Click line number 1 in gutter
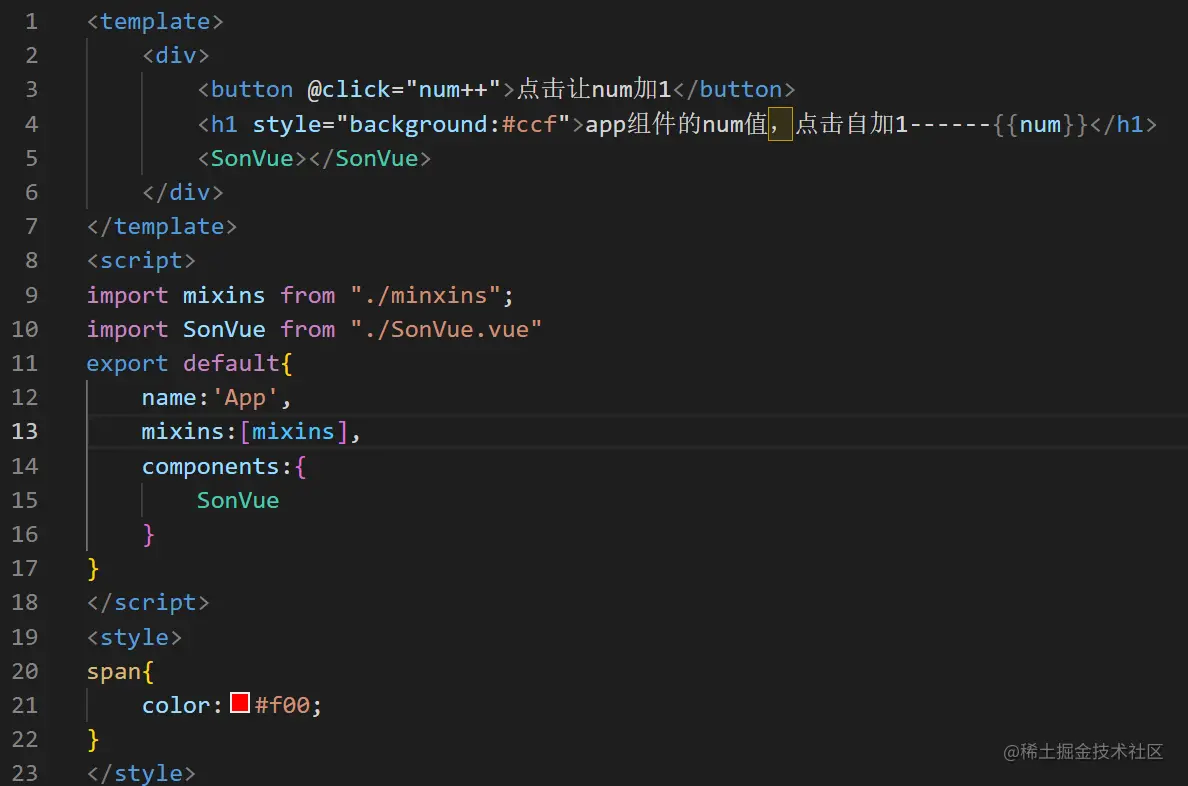 click(x=31, y=21)
